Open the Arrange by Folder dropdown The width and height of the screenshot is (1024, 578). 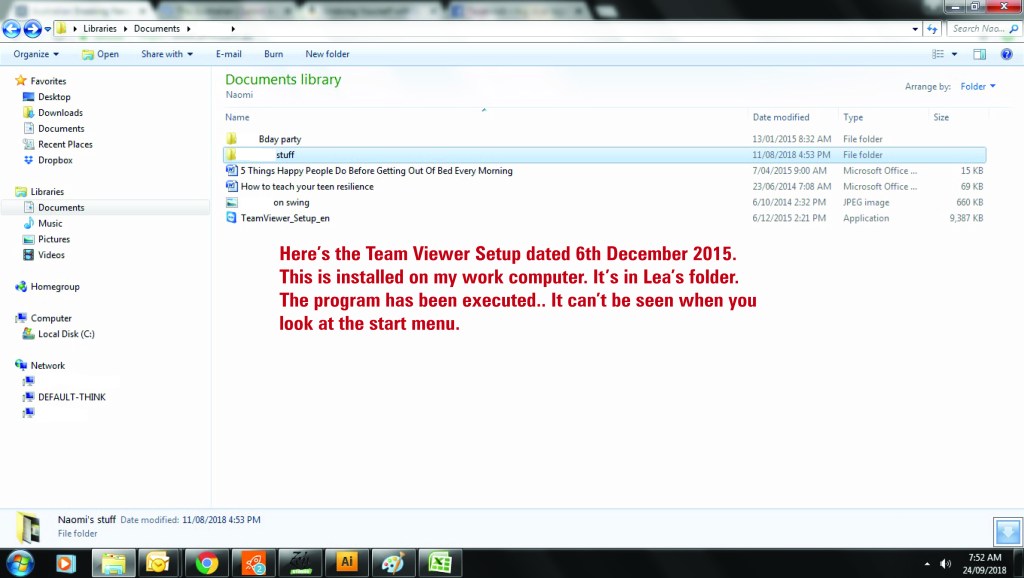977,87
